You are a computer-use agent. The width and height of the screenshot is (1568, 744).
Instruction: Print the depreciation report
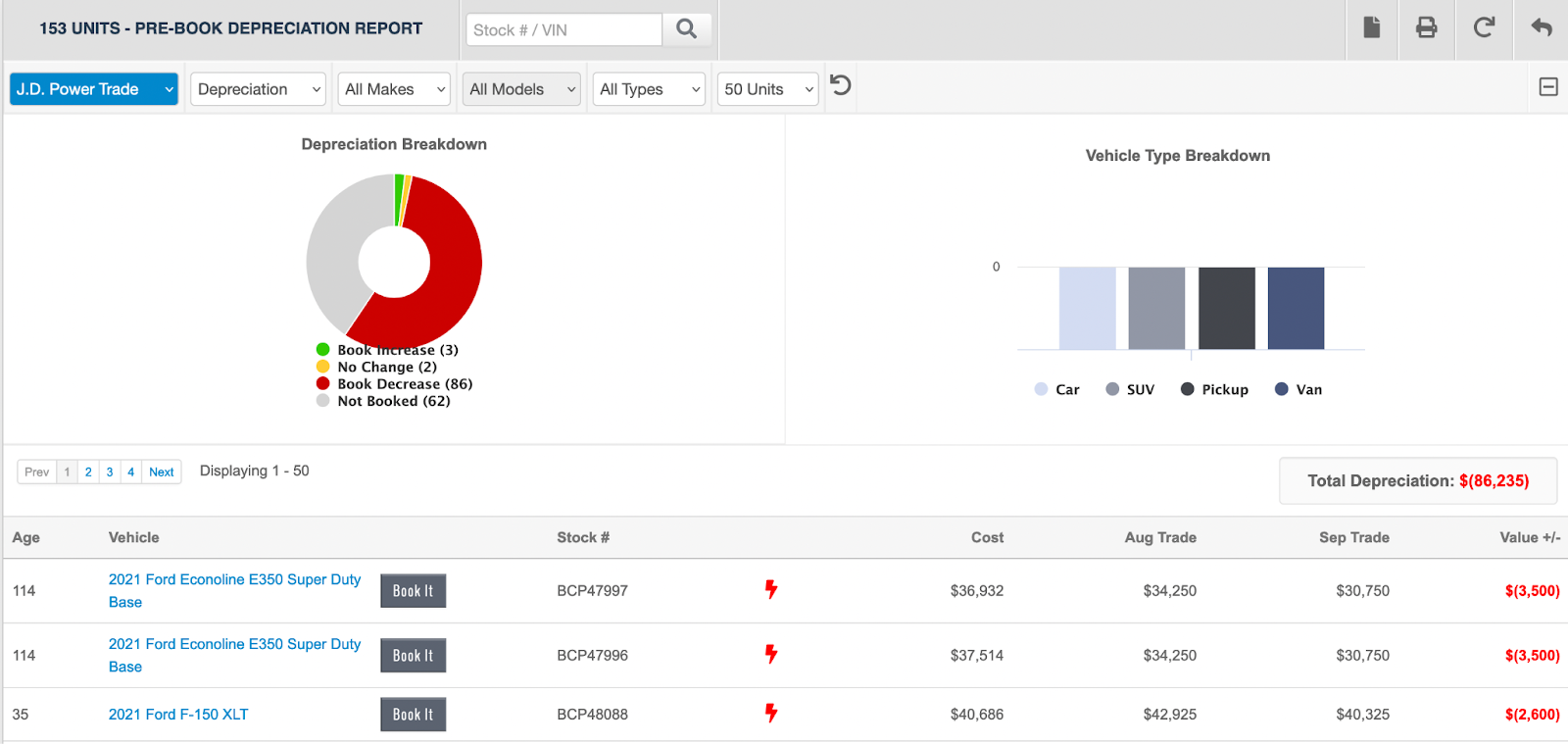[1427, 27]
